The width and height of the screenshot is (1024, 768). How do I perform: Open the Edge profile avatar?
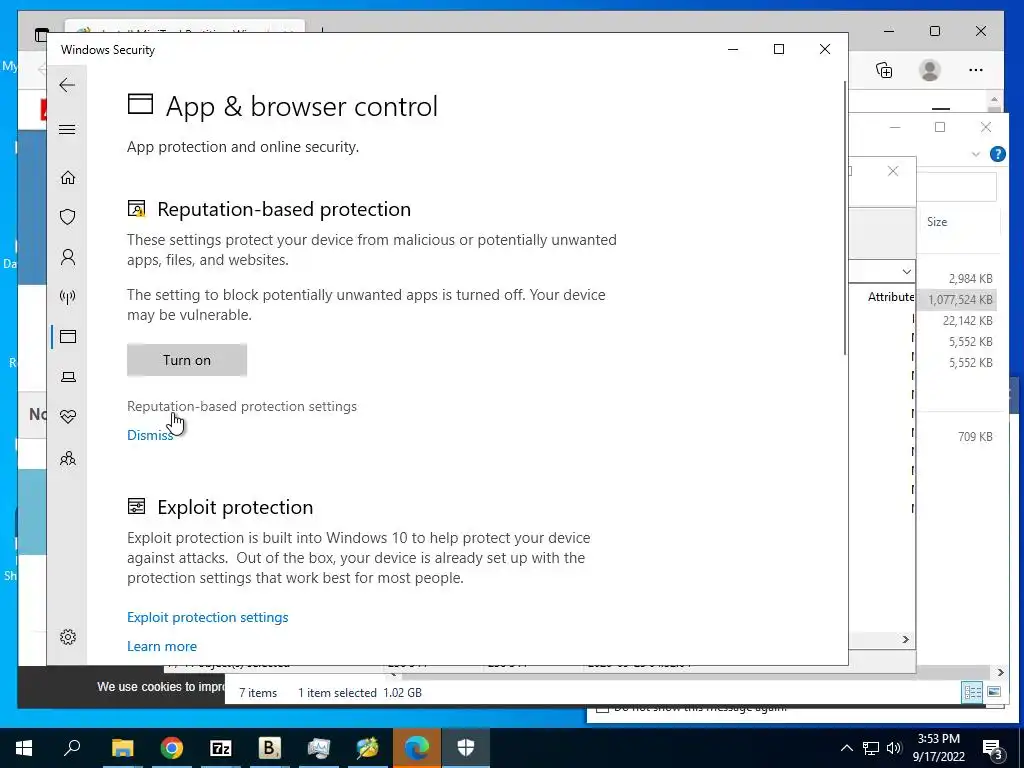coord(929,70)
